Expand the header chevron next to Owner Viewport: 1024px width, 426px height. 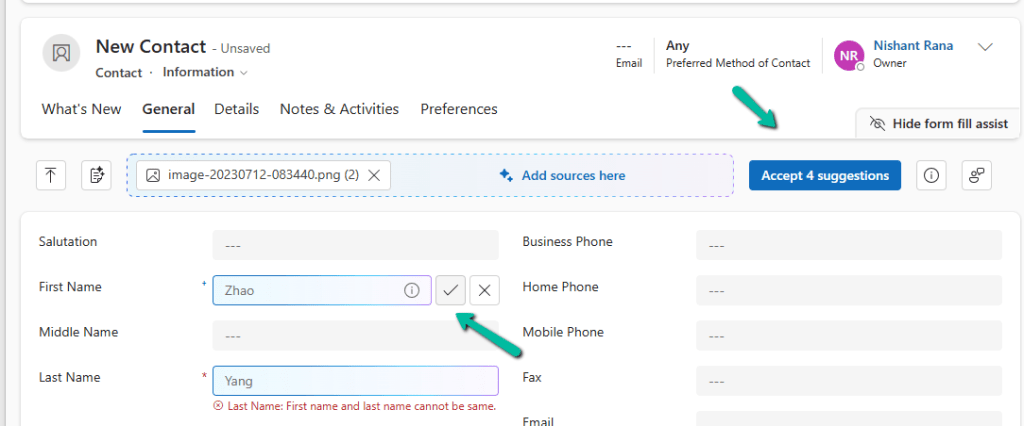tap(985, 47)
